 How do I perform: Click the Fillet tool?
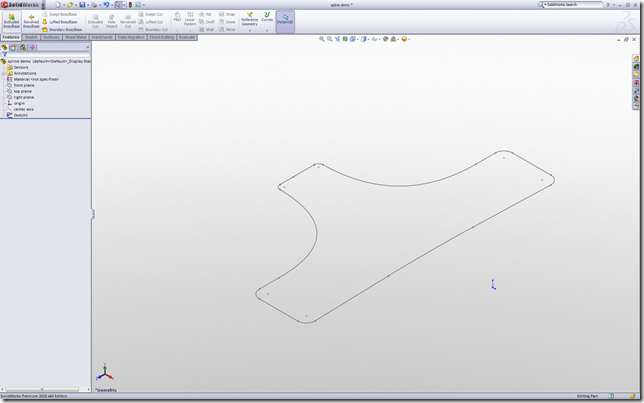coord(177,17)
